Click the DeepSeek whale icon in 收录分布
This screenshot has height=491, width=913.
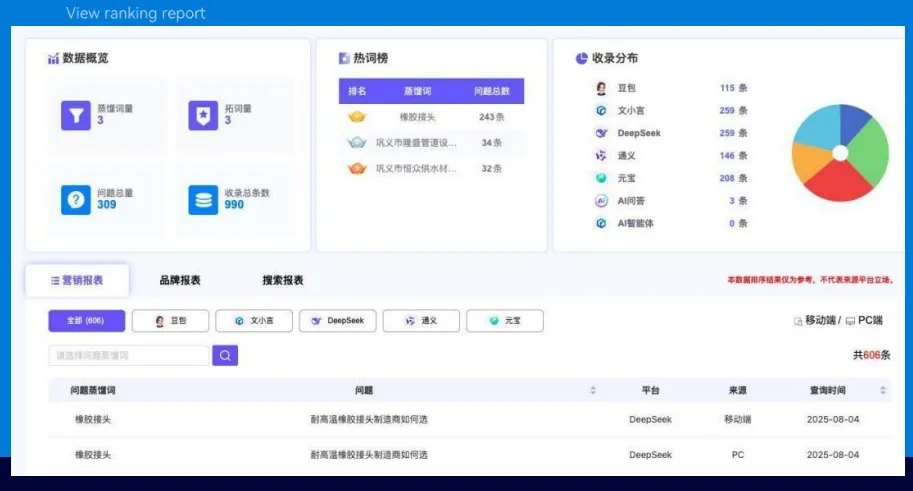coord(601,133)
